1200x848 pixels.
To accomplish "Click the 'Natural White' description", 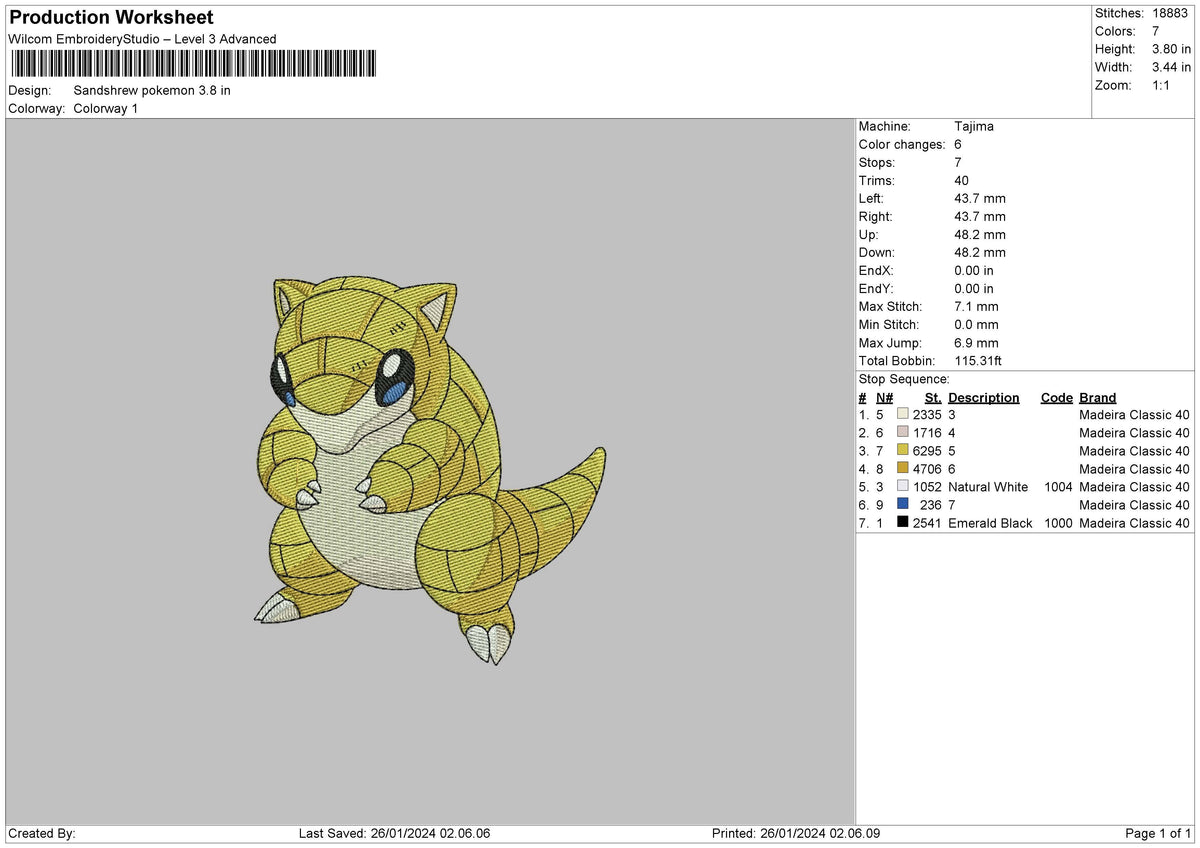I will pos(988,487).
